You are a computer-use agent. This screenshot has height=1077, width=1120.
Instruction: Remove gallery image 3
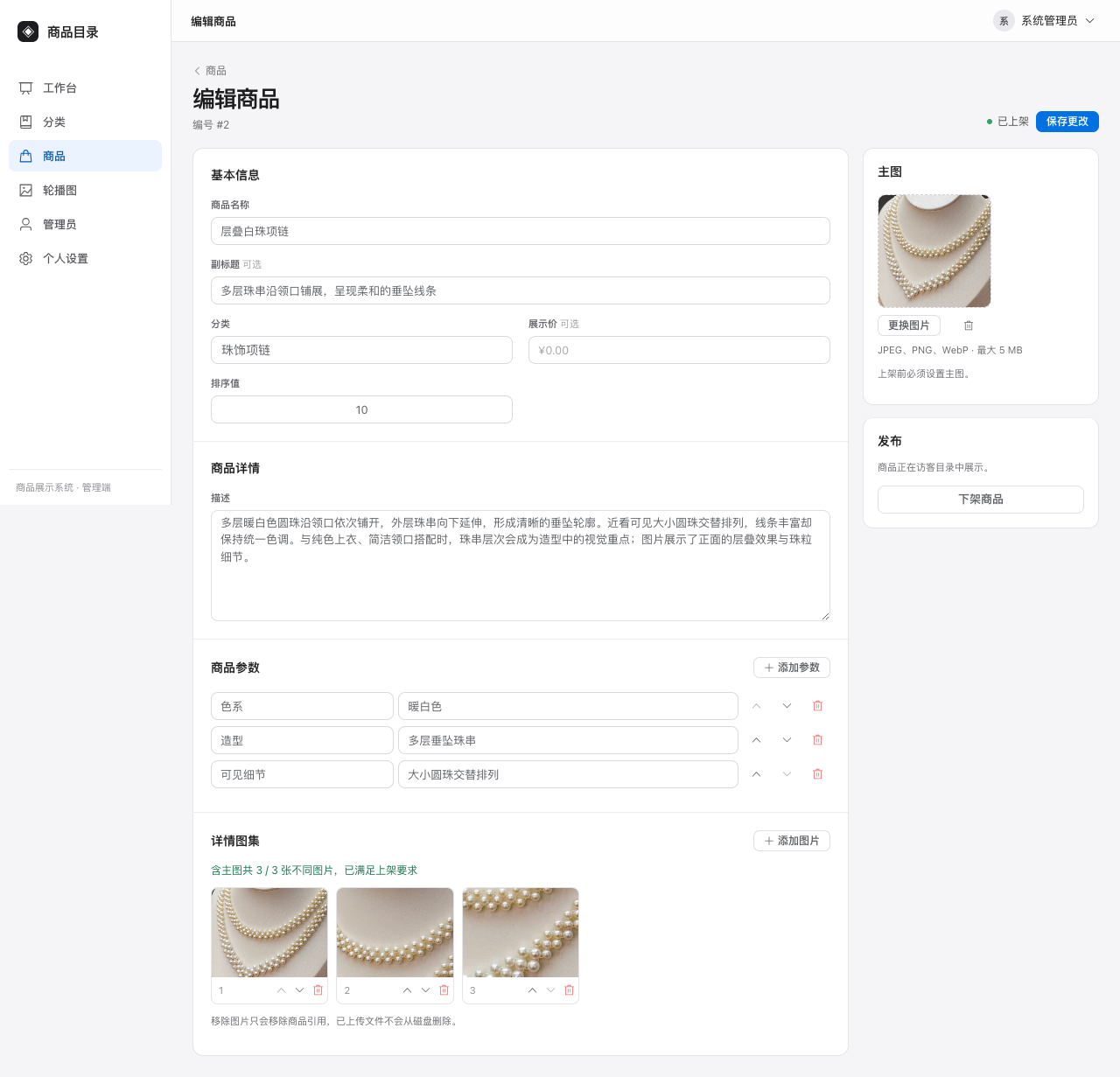(x=570, y=990)
